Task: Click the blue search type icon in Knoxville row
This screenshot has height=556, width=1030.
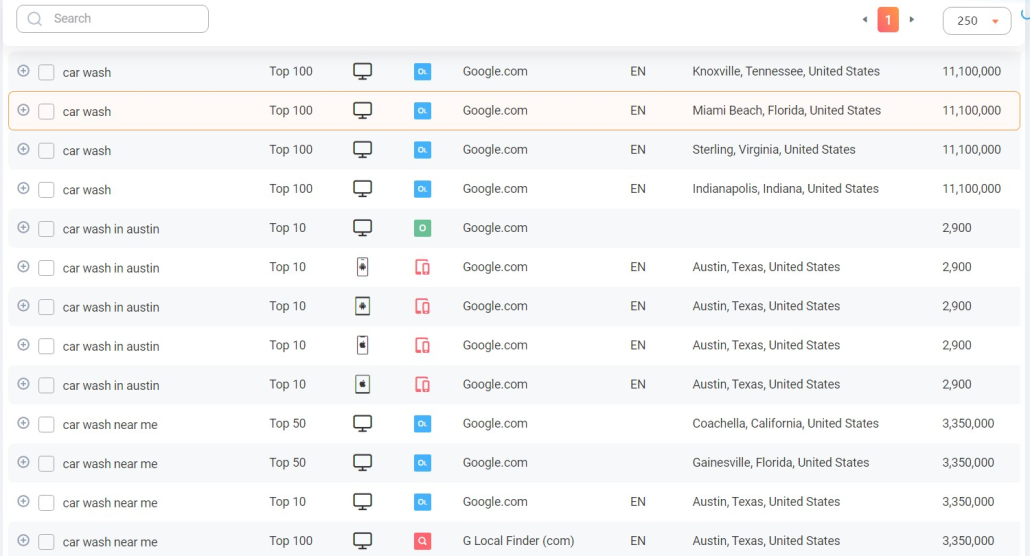Action: point(422,72)
